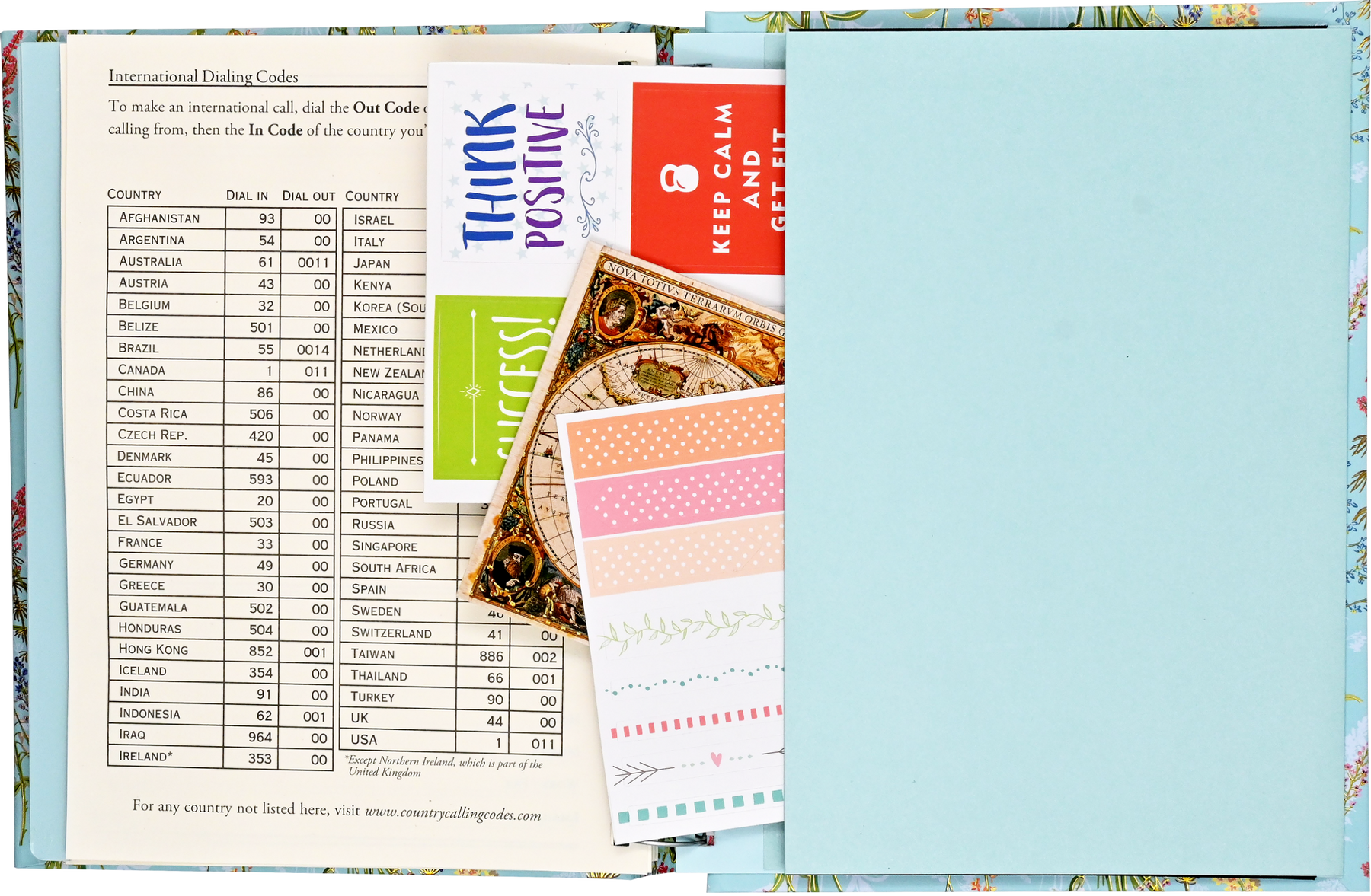Click Hong Kong's dial in code 852
This screenshot has height=896, width=1371.
260,652
